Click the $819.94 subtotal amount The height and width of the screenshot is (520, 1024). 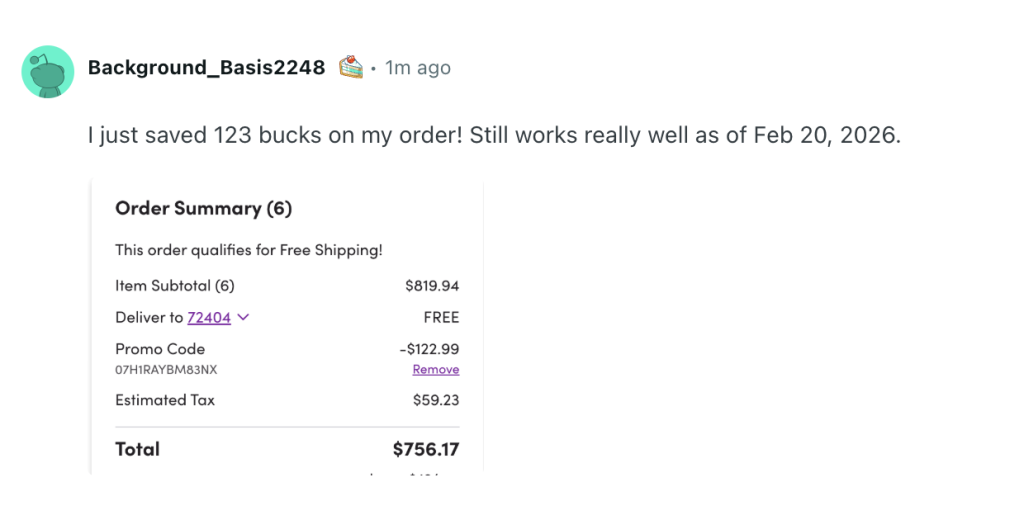[x=432, y=286]
